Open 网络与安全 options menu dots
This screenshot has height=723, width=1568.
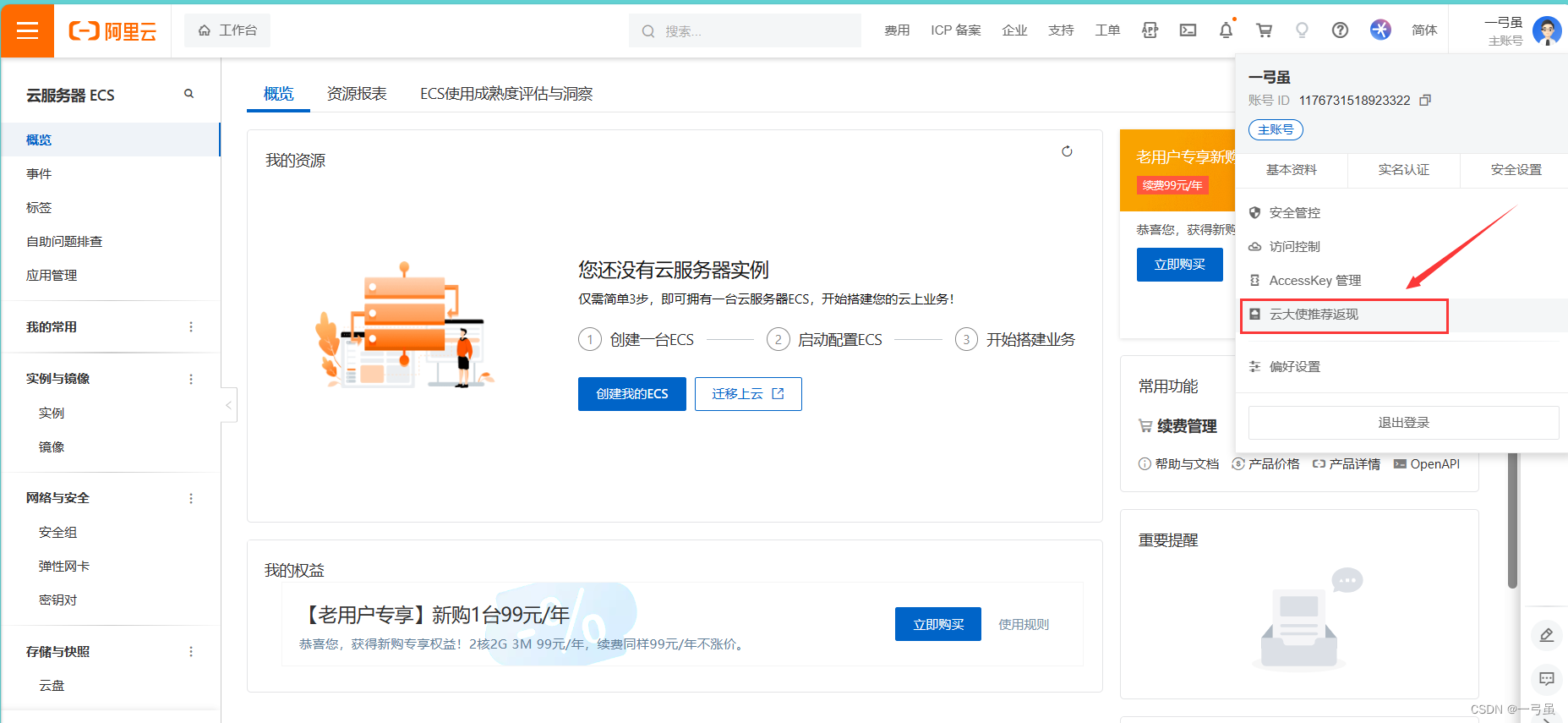point(191,498)
